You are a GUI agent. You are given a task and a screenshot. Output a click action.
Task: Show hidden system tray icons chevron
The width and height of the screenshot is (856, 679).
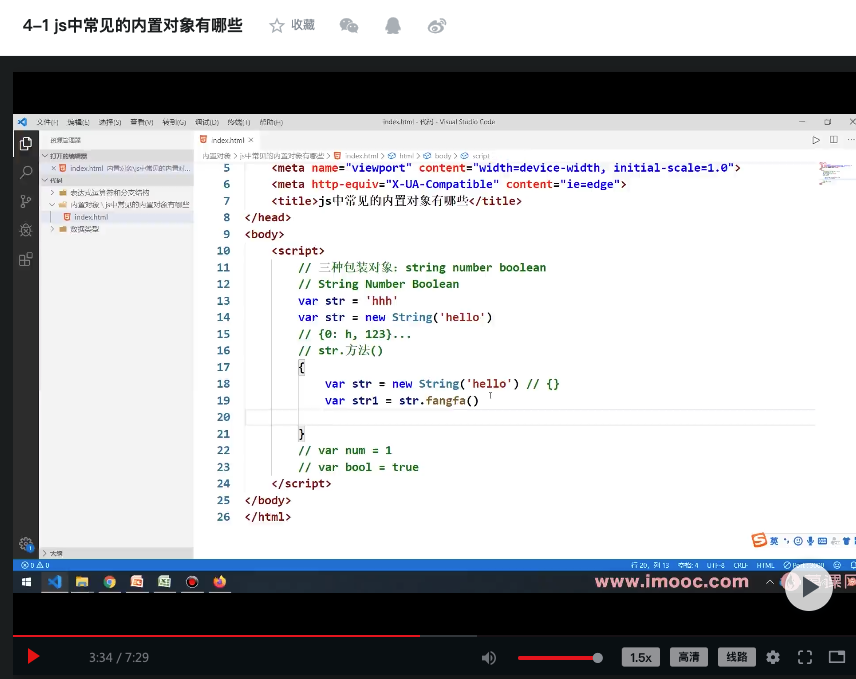tap(770, 582)
